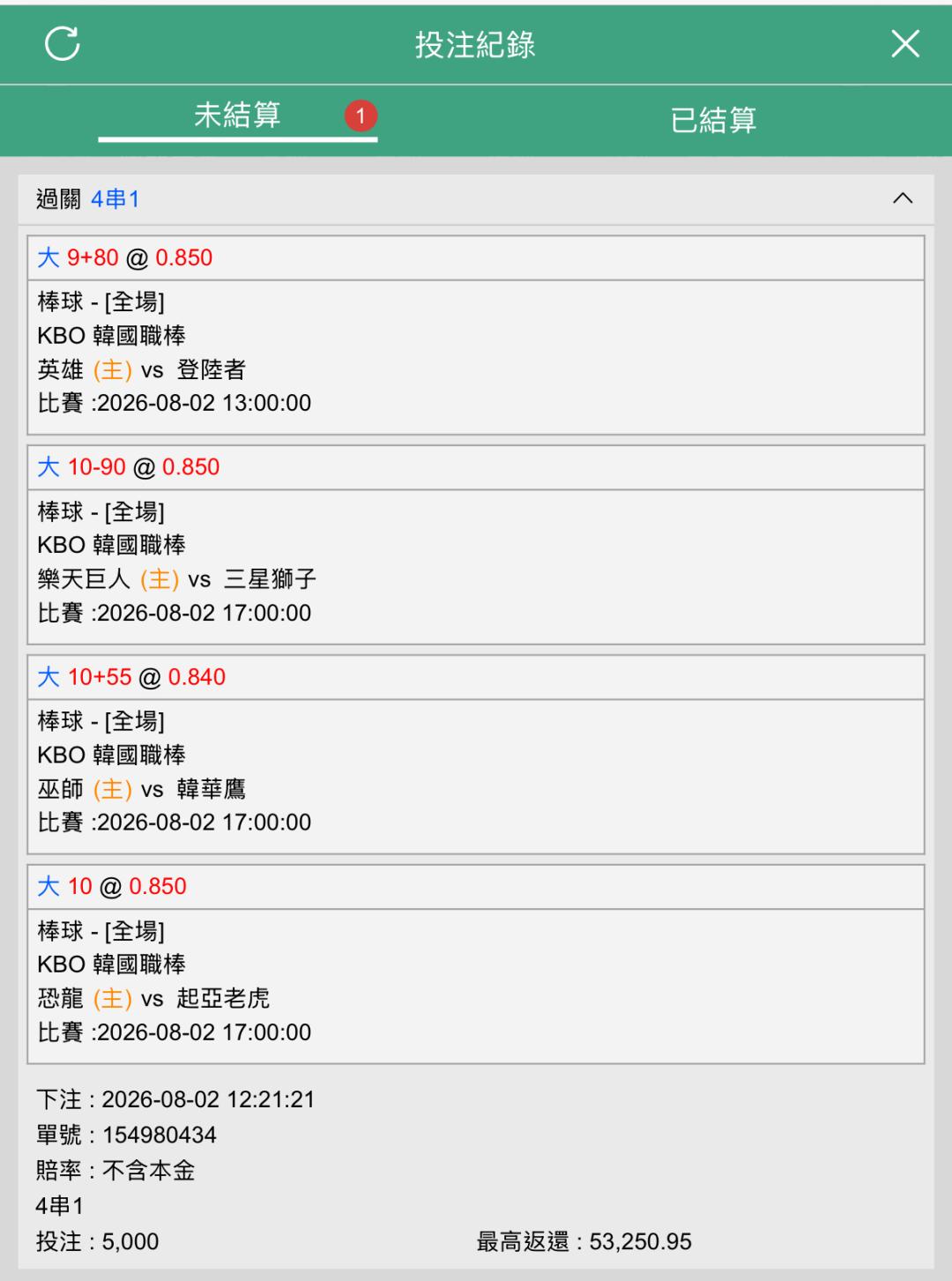Close the 投注紀錄 panel
This screenshot has height=1281, width=952.
click(905, 43)
